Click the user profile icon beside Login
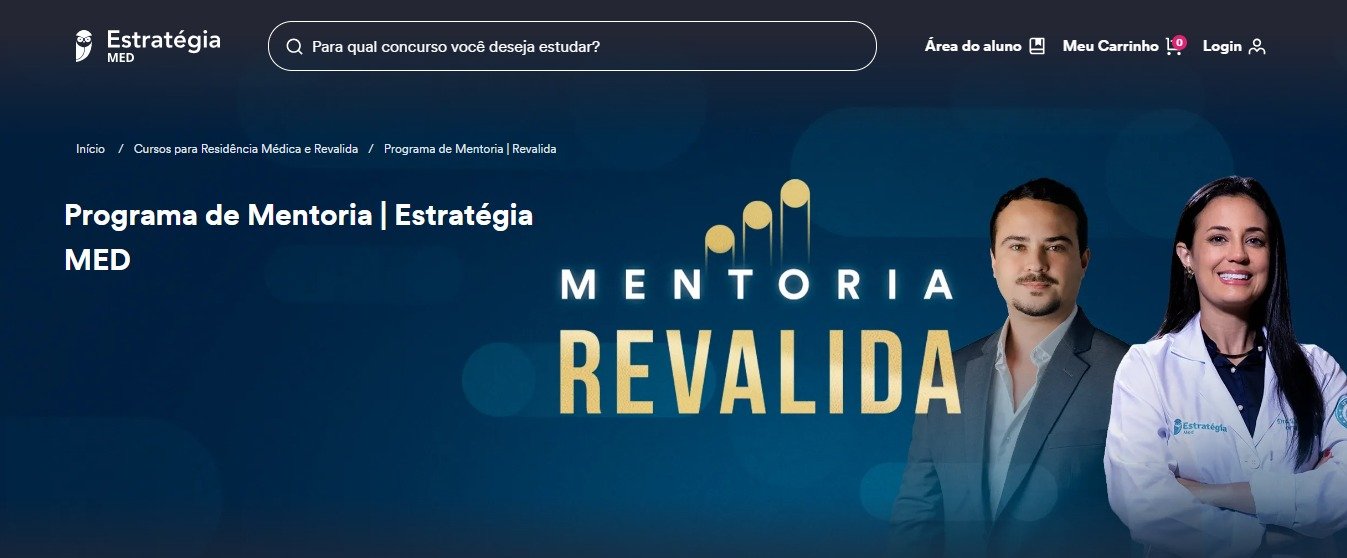 click(1257, 46)
